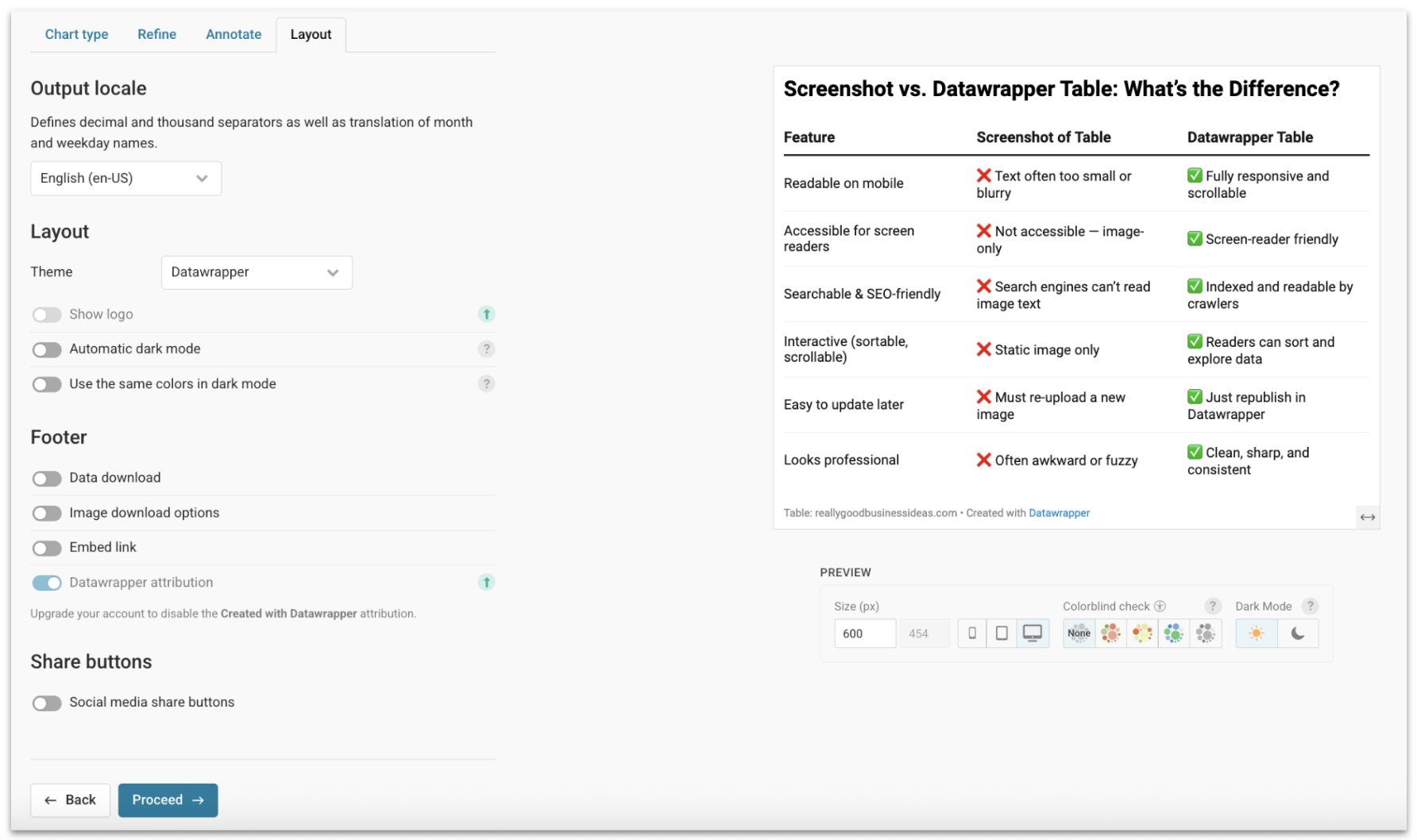
Task: Enable Social media share buttons
Action: 47,703
